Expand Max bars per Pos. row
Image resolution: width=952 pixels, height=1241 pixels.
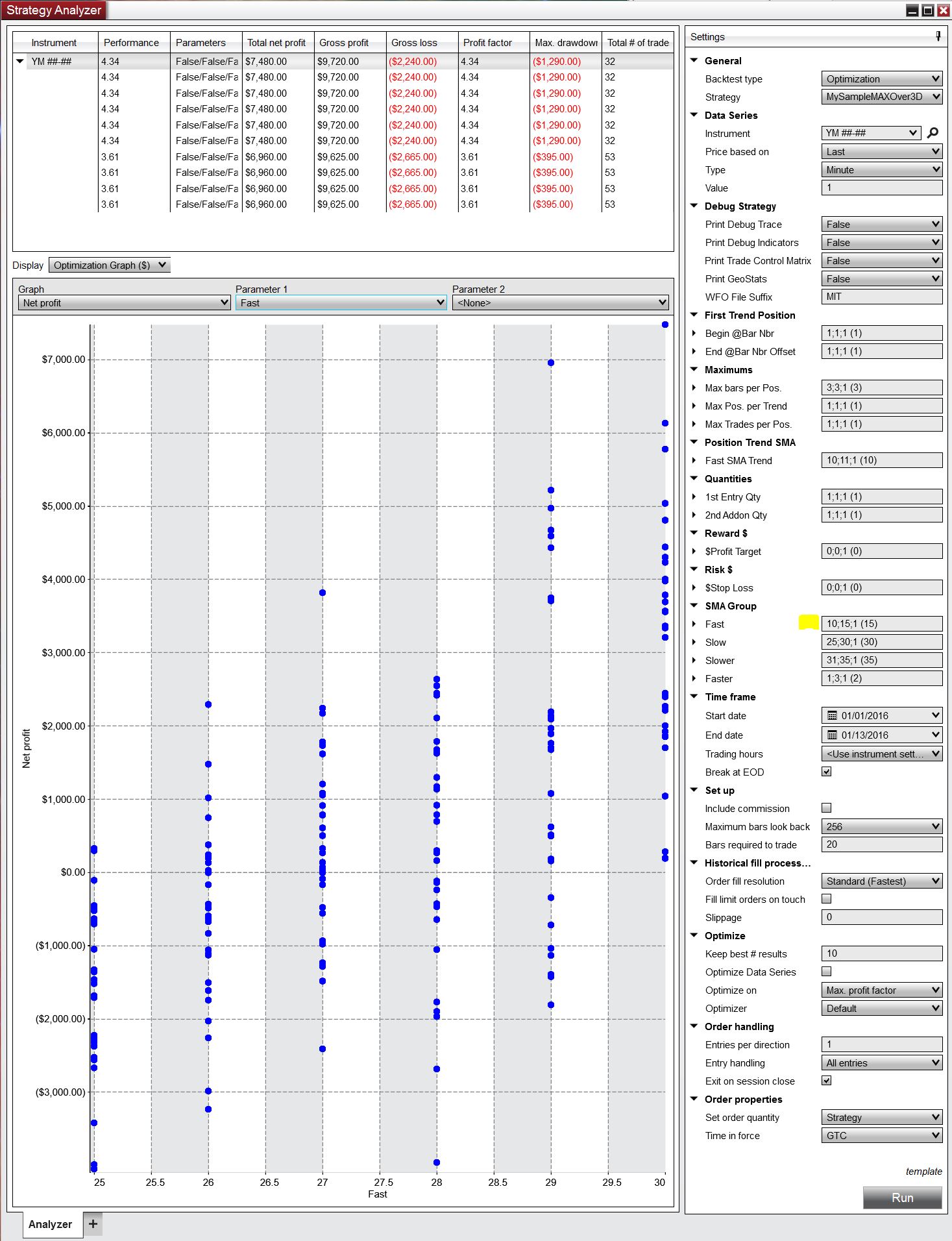(694, 387)
